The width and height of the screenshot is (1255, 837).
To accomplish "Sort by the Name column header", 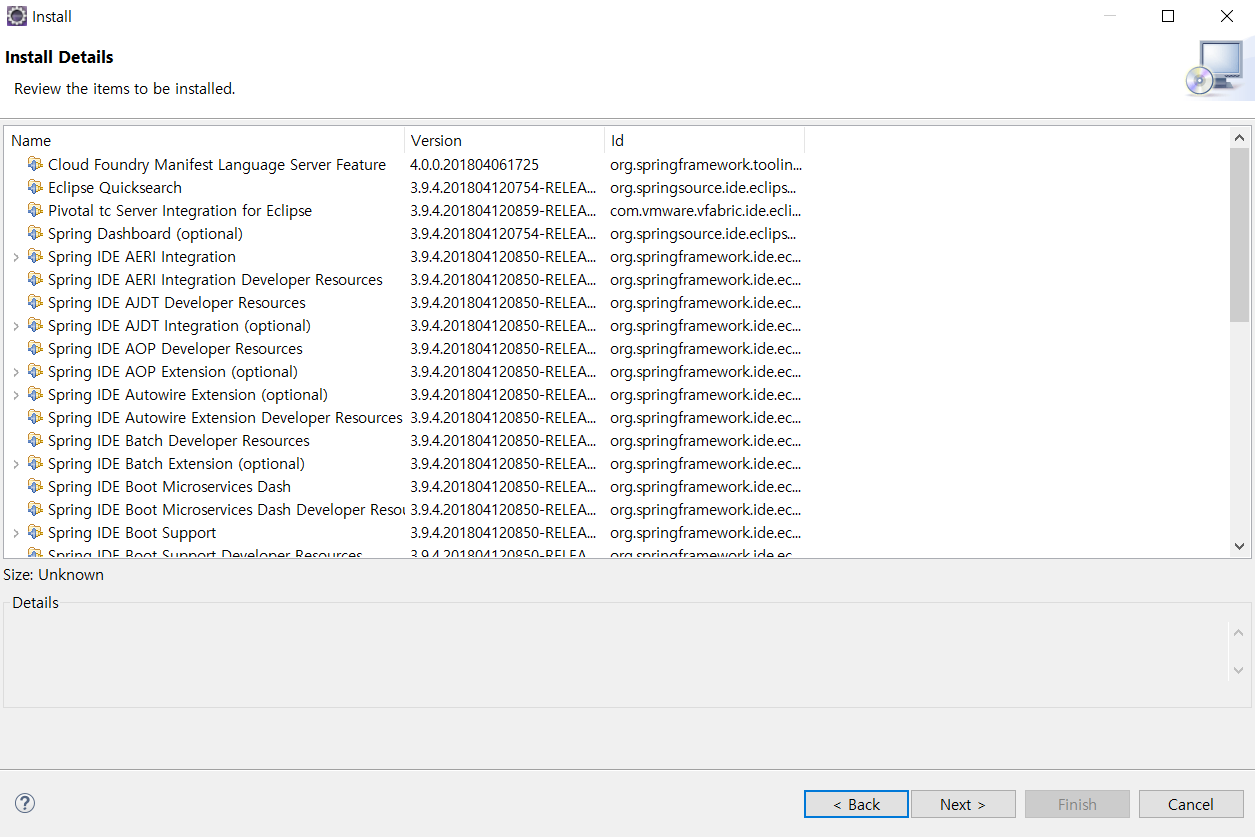I will (x=204, y=140).
